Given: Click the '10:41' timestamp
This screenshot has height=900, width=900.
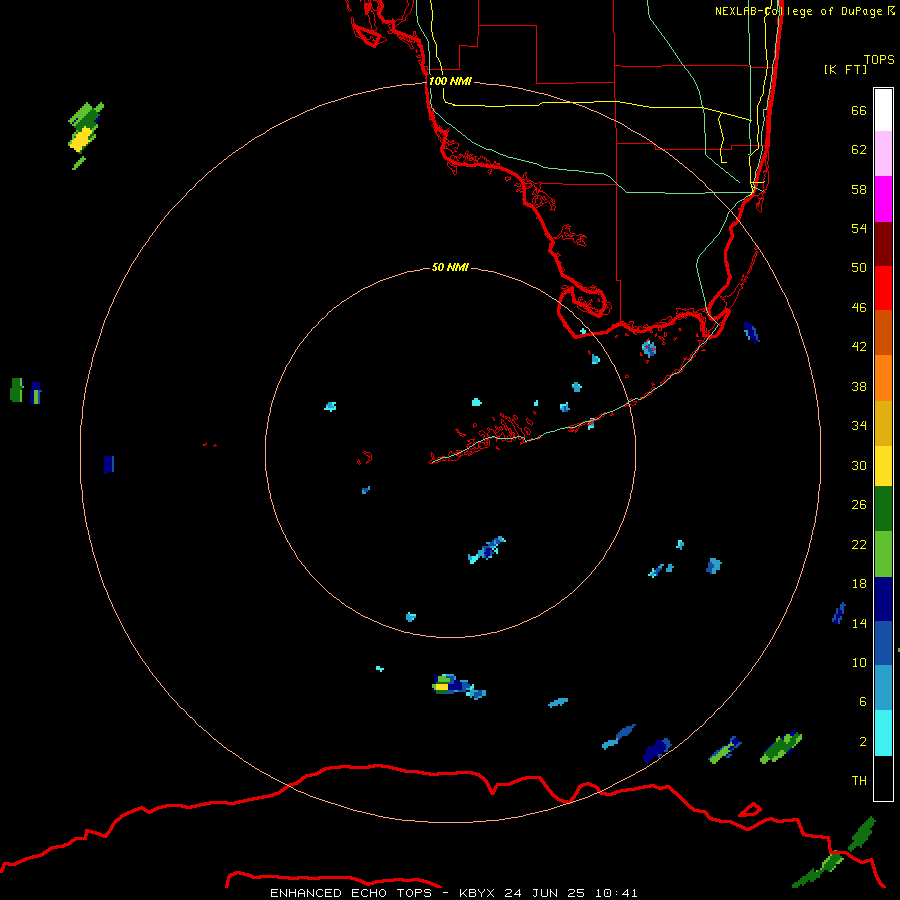Looking at the screenshot, I should pyautogui.click(x=616, y=893).
